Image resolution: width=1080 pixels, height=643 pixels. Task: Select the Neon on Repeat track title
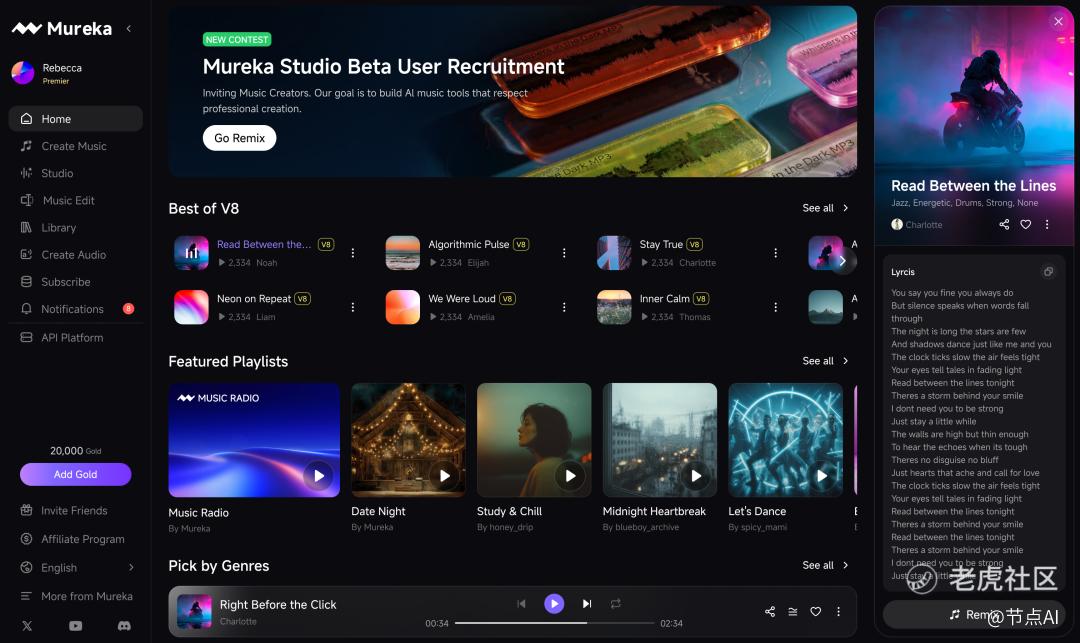pyautogui.click(x=254, y=299)
